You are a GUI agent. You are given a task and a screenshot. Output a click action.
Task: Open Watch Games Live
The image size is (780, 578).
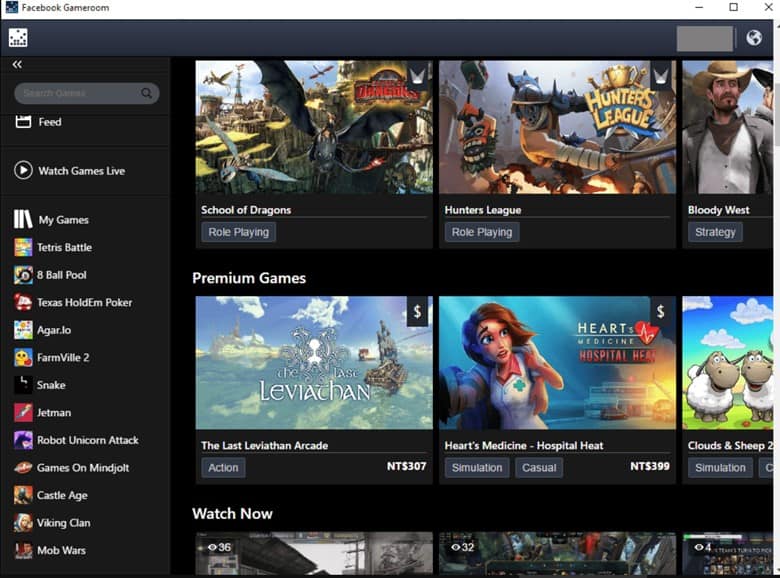(x=82, y=171)
